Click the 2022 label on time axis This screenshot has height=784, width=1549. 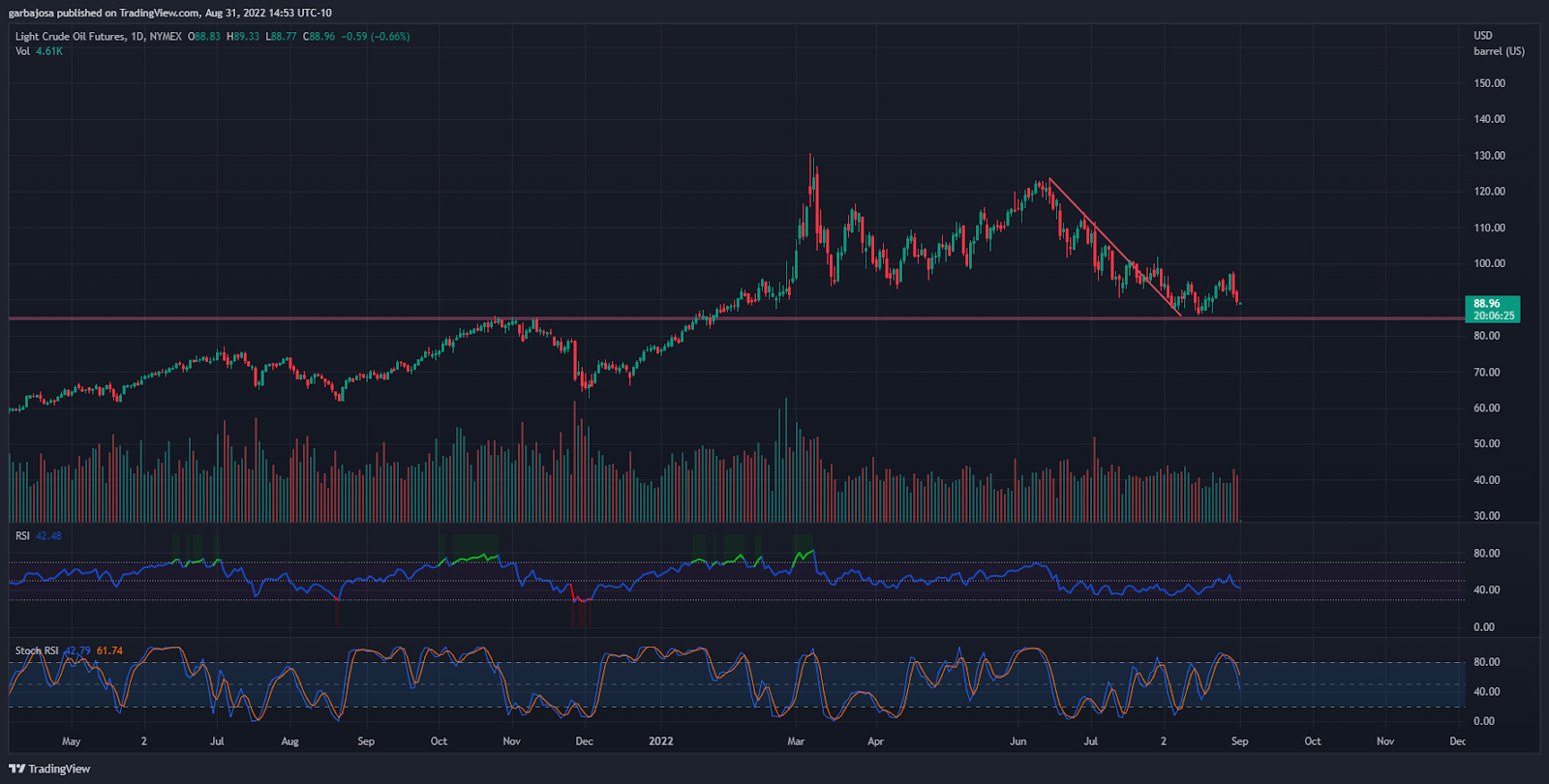pos(660,741)
